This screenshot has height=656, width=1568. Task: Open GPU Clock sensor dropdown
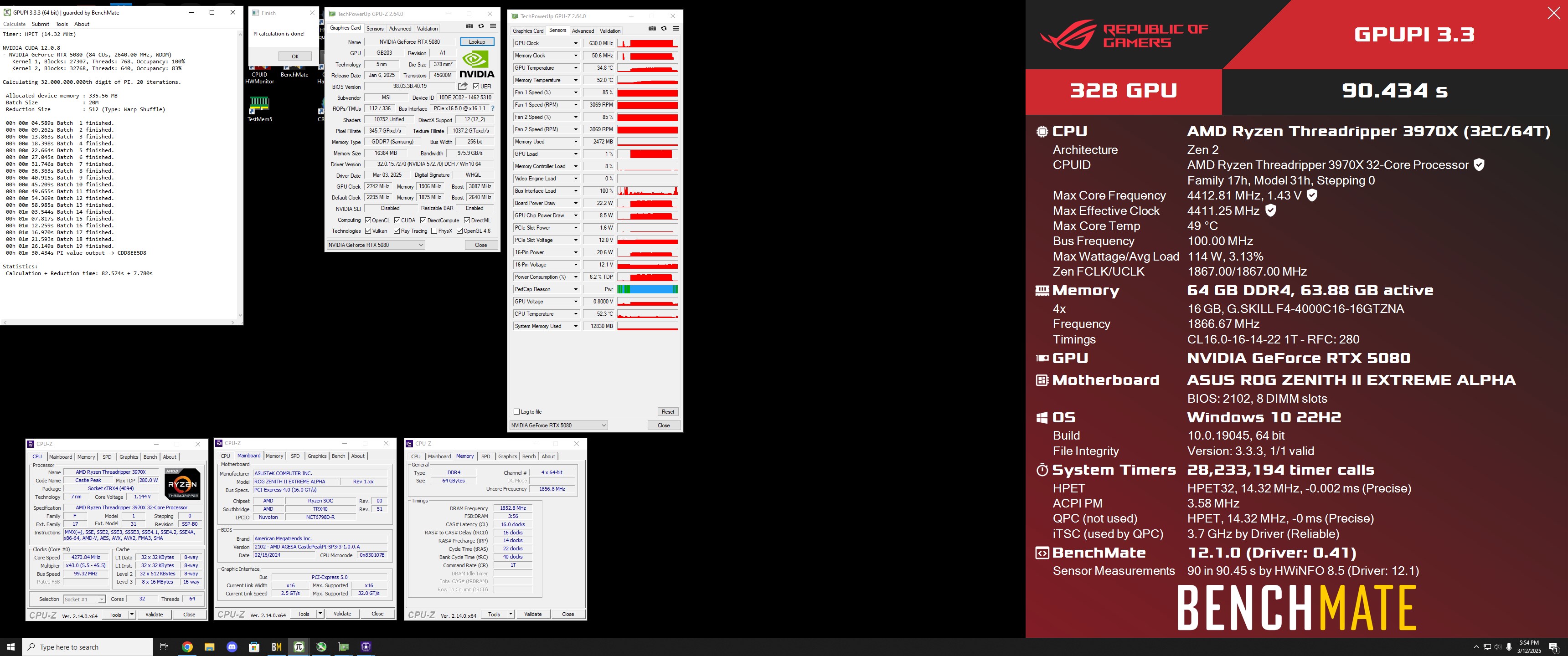576,43
